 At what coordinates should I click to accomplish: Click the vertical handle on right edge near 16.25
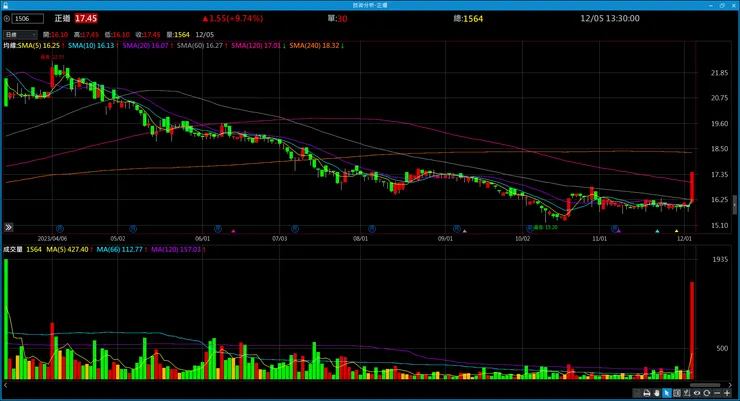[x=734, y=205]
